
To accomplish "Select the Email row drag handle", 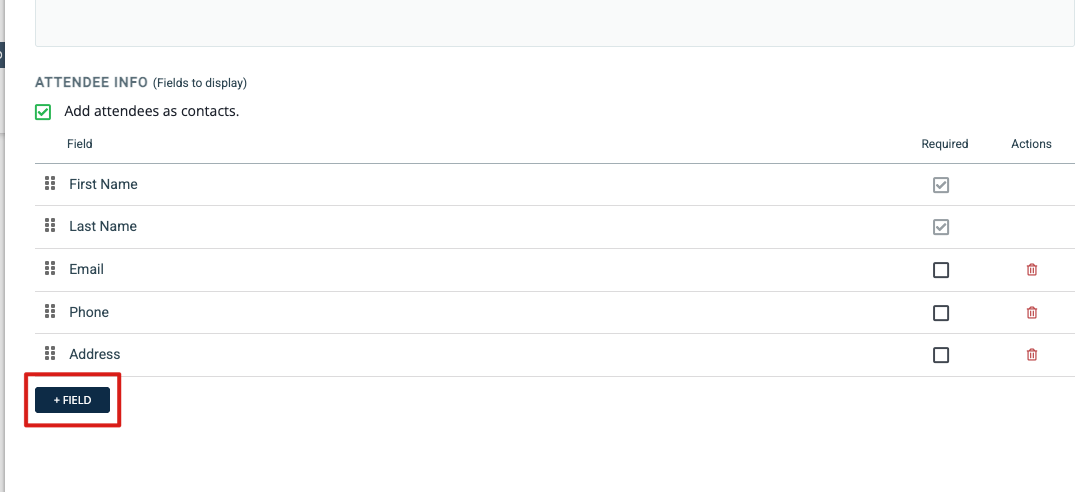I will (x=50, y=269).
